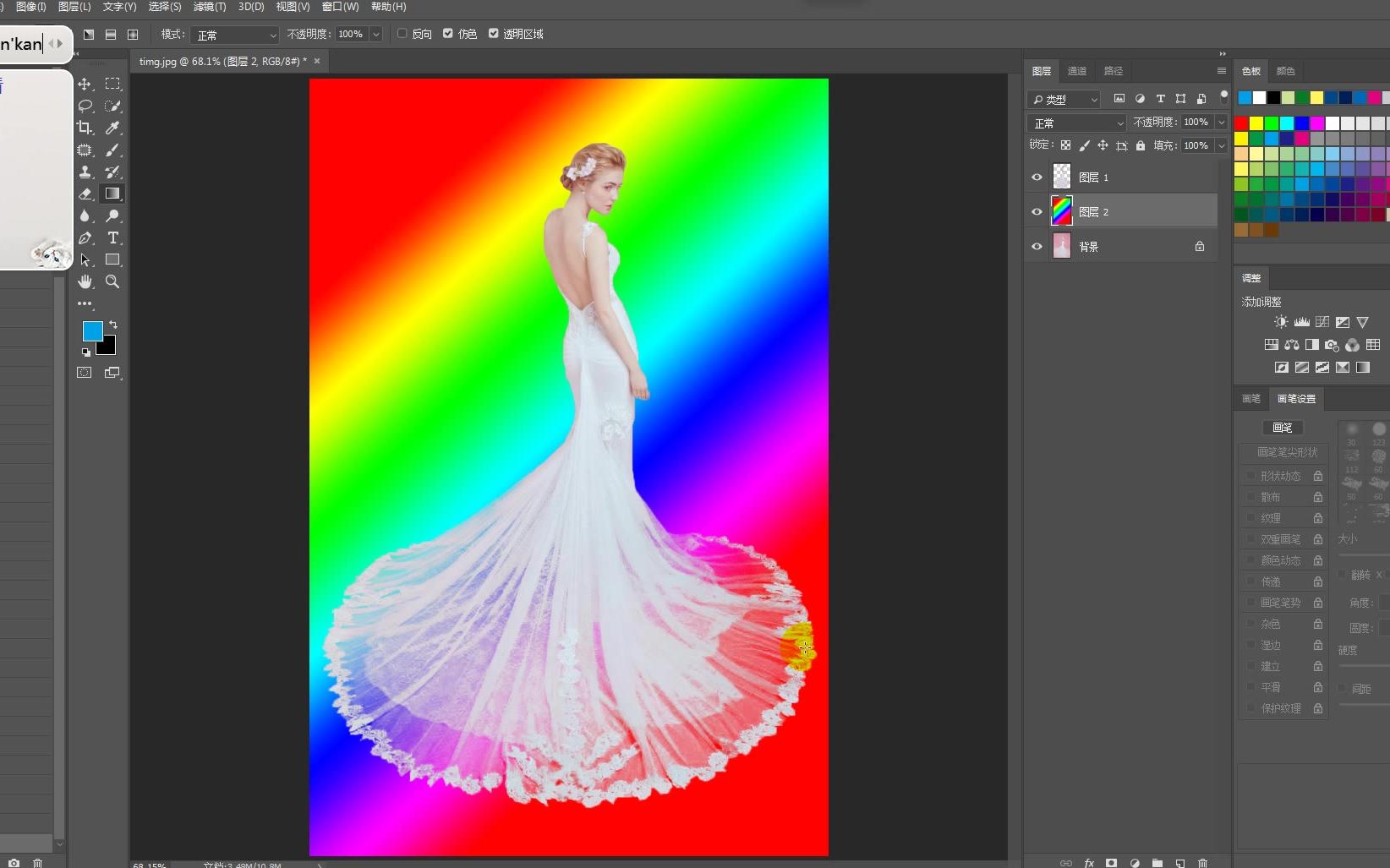Toggle layer filtering switch on or off
The image size is (1390, 868).
1223,97
